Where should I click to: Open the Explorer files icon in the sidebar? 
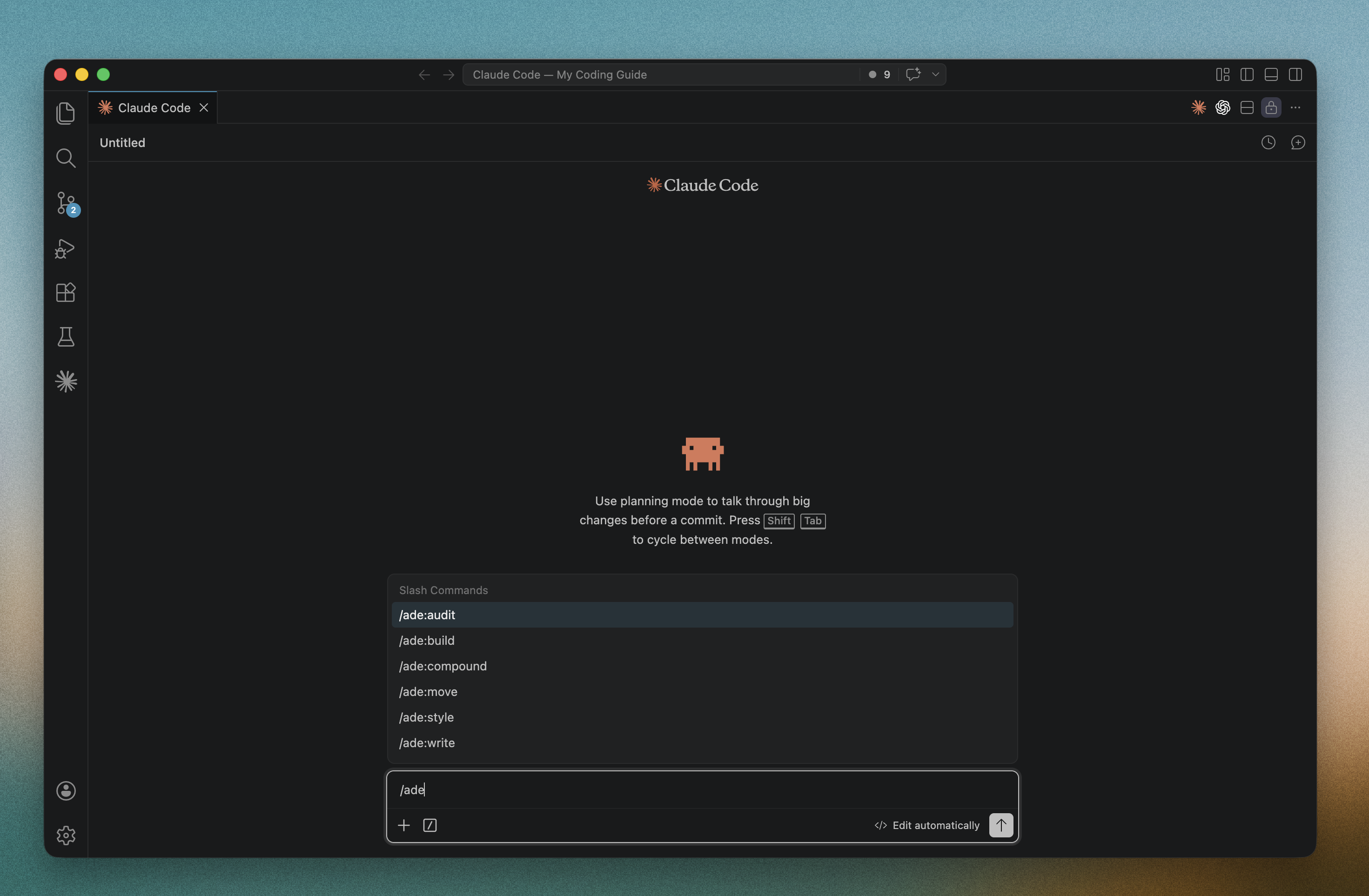(66, 113)
